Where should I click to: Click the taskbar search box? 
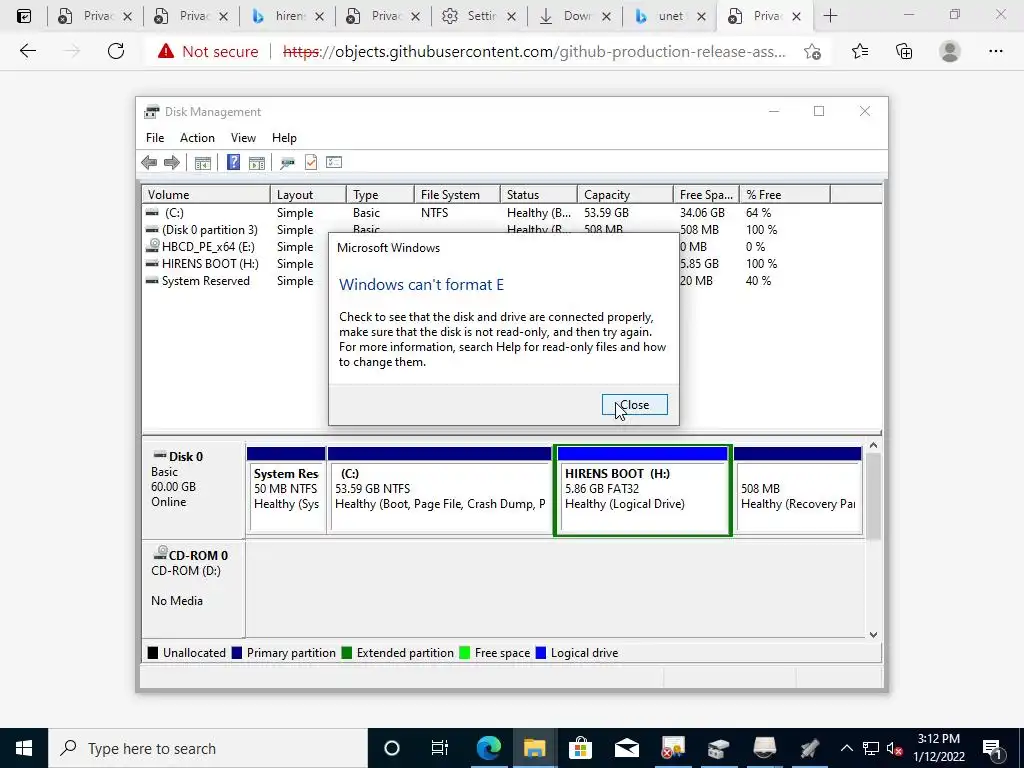[x=208, y=748]
